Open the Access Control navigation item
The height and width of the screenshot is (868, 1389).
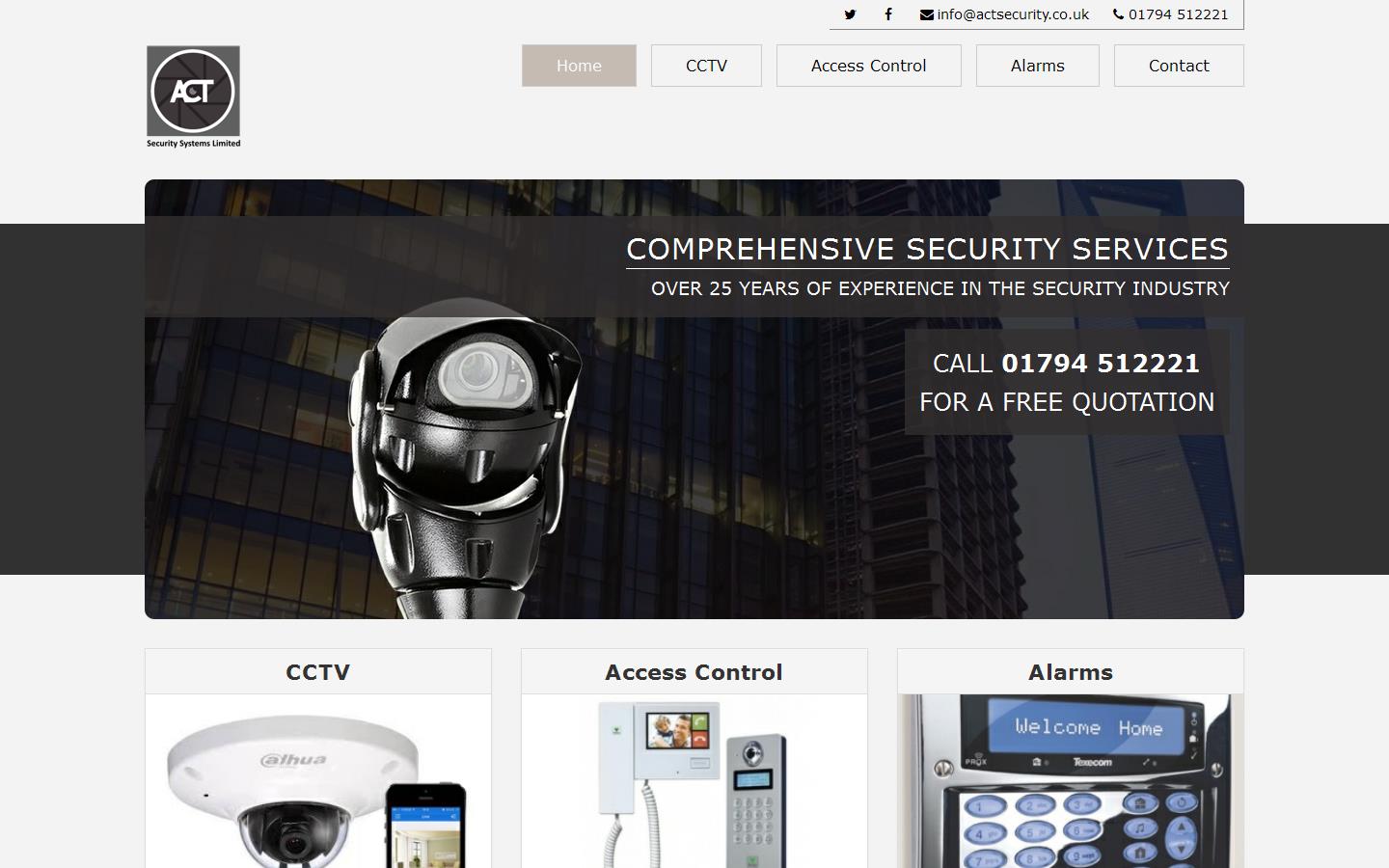868,66
